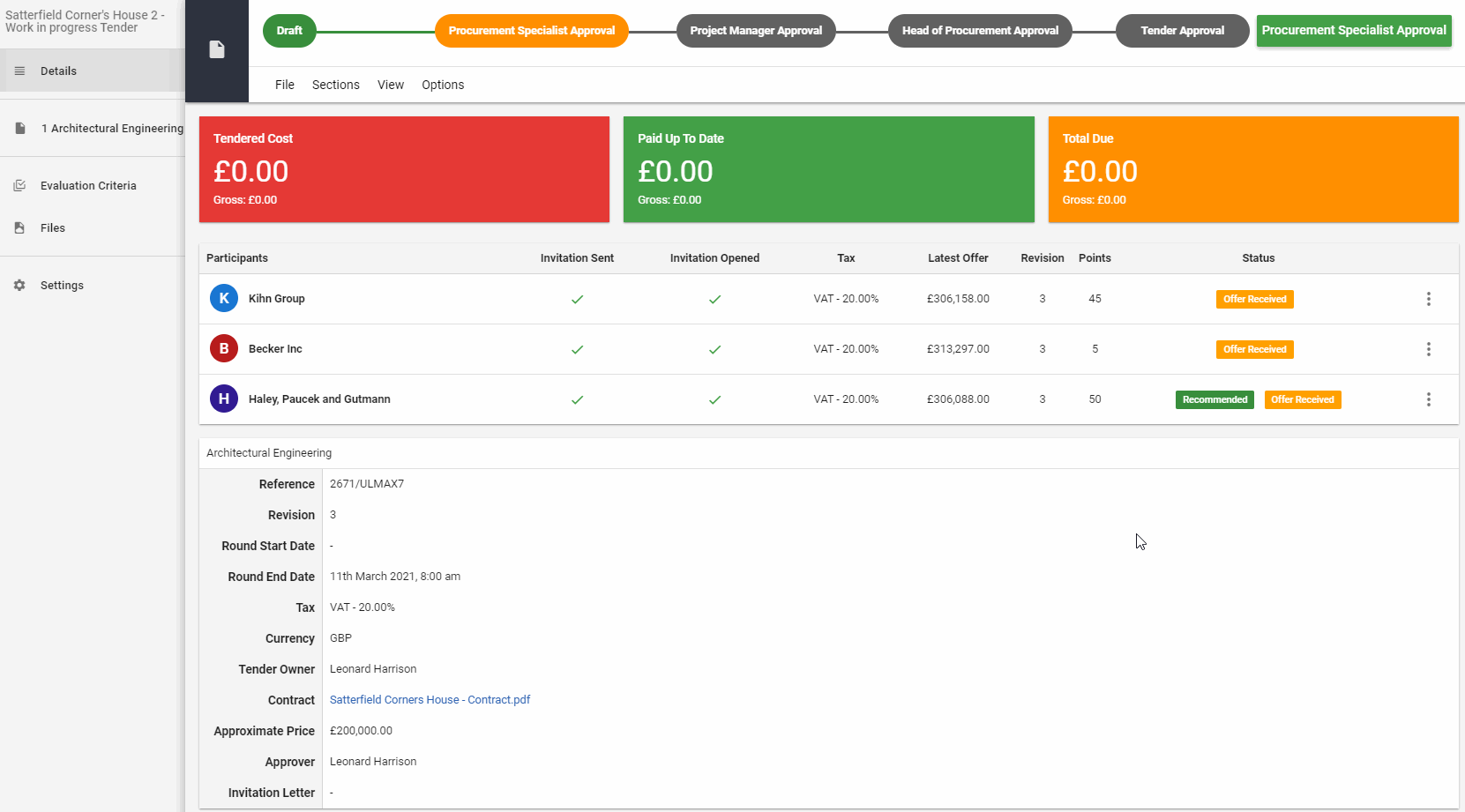Click the document icon in the dark header
The image size is (1465, 812).
tap(217, 50)
